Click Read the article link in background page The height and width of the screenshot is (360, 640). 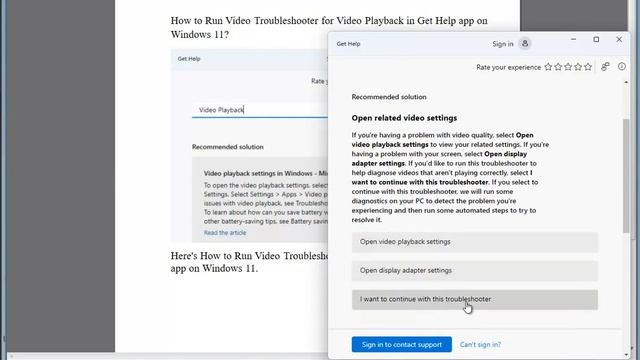(x=225, y=233)
